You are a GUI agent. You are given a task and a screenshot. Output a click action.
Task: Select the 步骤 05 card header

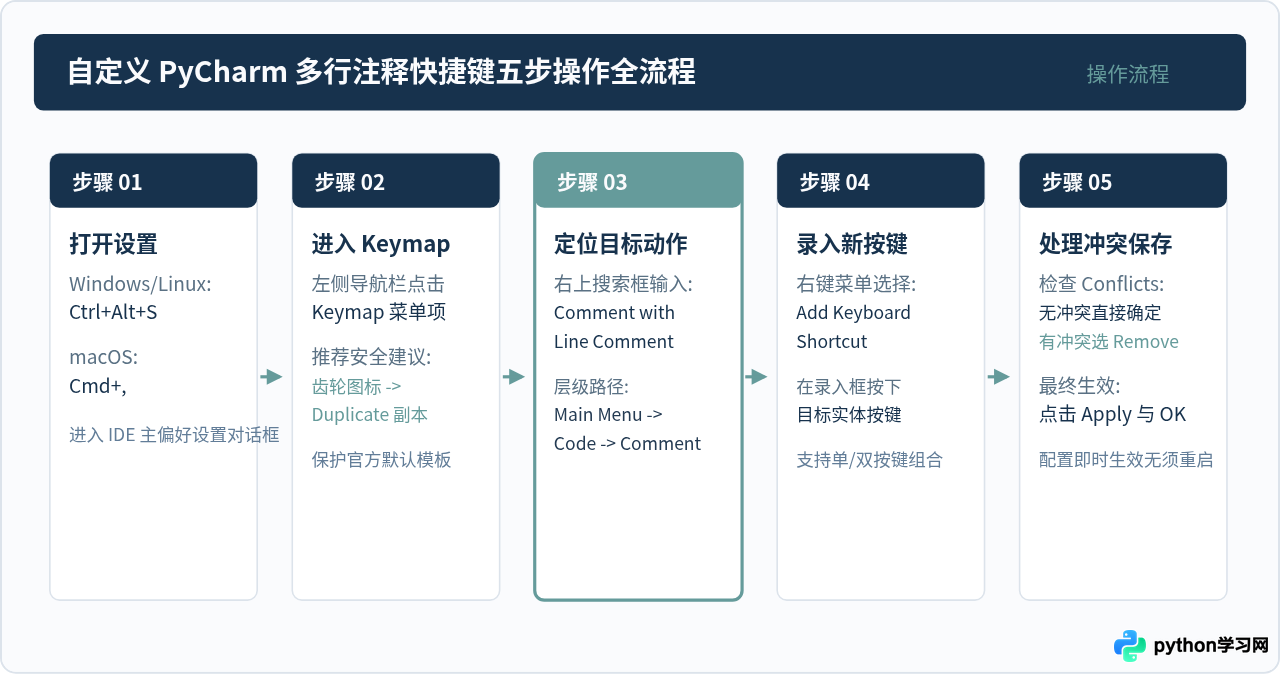(1123, 181)
